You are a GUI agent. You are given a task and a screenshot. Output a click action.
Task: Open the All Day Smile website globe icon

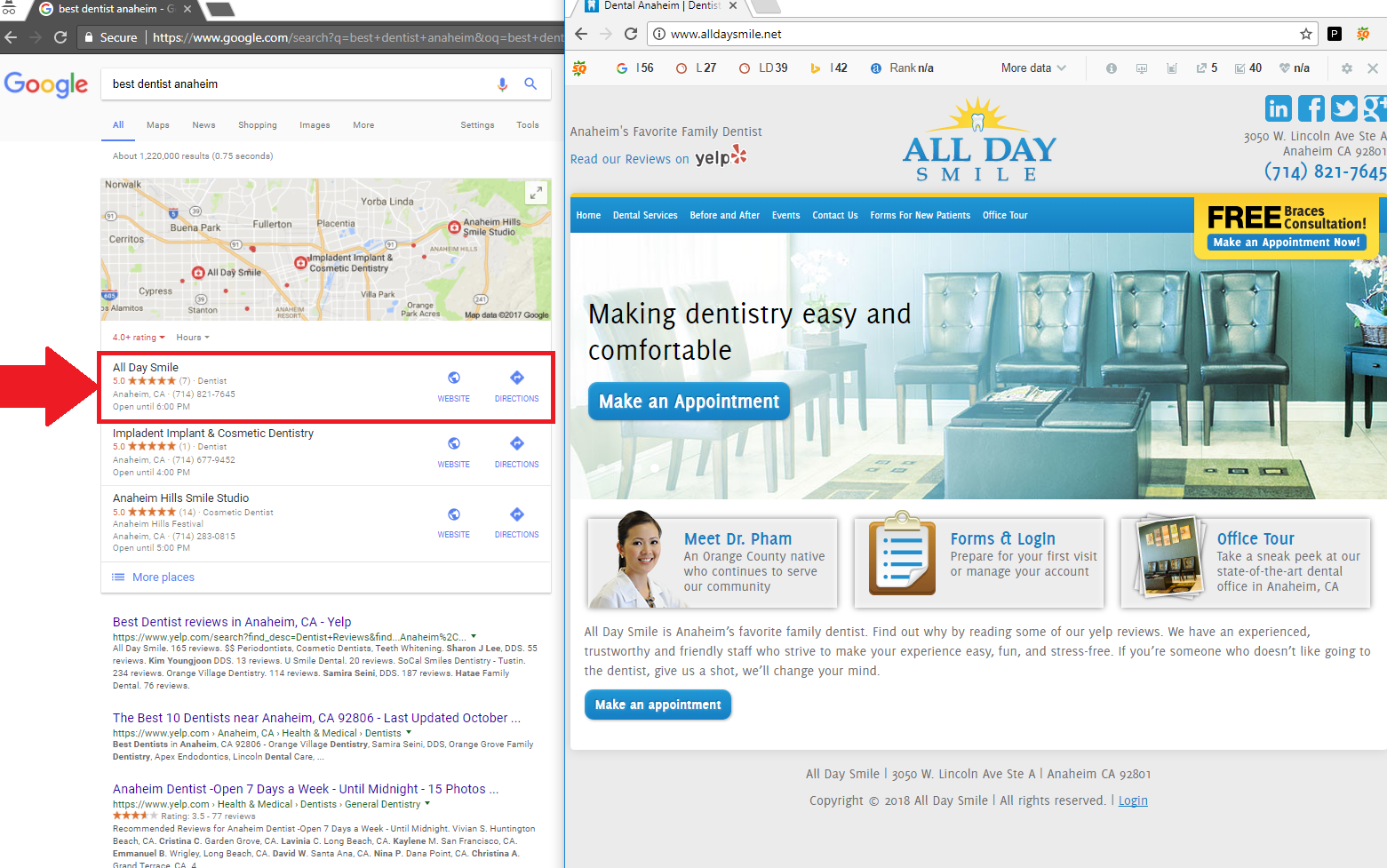(x=453, y=378)
